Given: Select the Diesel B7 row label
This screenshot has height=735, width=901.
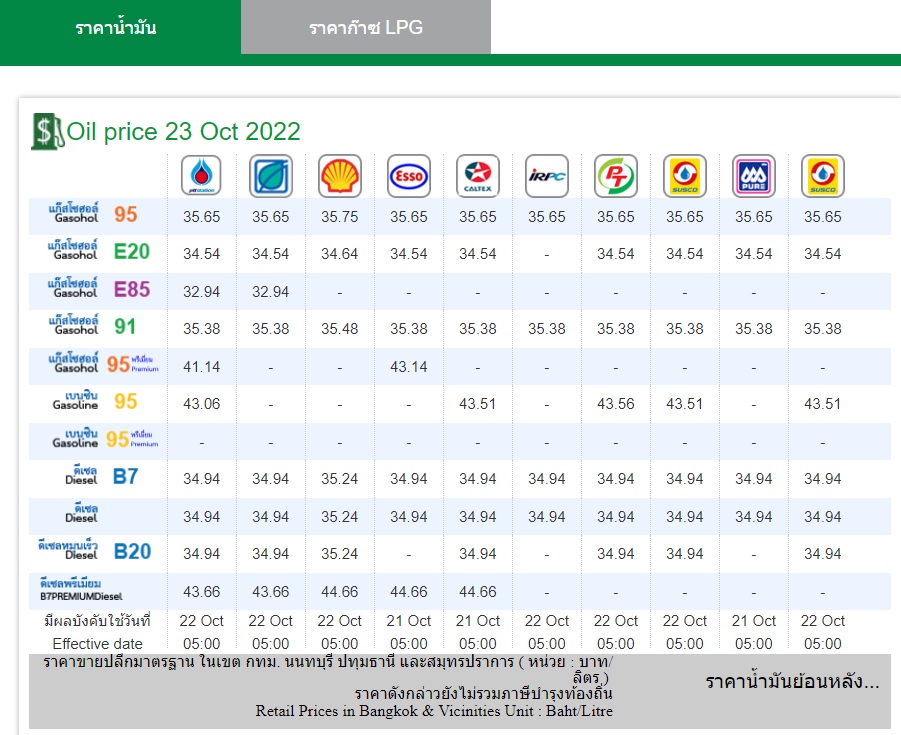Looking at the screenshot, I should (101, 476).
